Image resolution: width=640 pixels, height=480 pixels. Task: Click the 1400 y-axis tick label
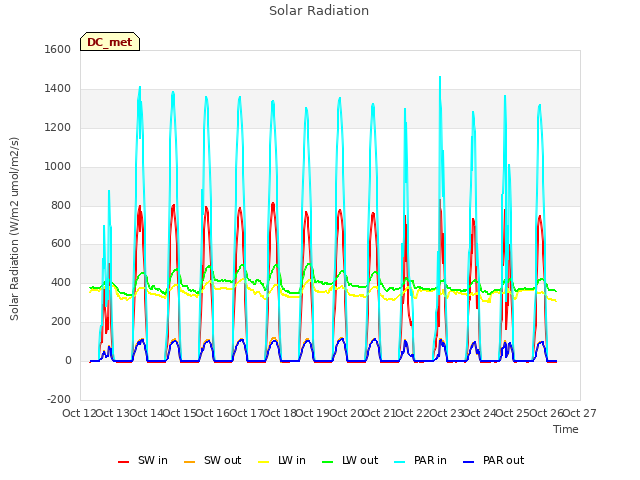point(58,89)
